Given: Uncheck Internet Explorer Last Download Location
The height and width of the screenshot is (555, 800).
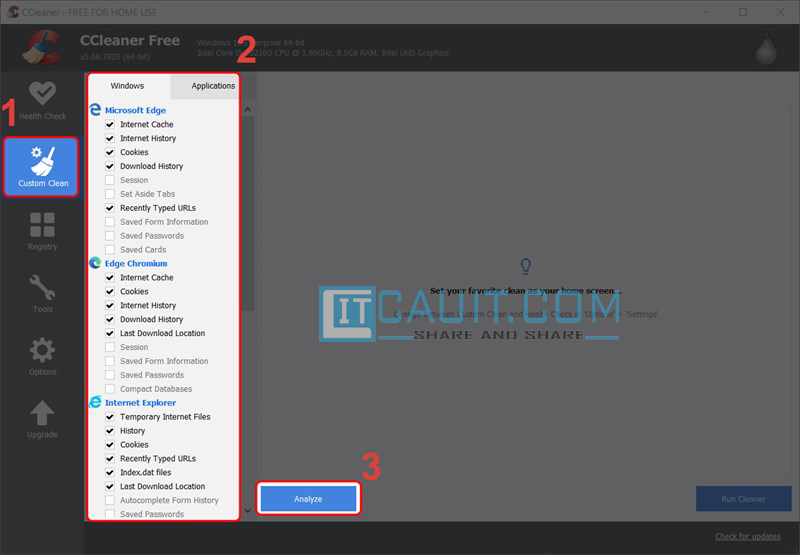Looking at the screenshot, I should (110, 487).
